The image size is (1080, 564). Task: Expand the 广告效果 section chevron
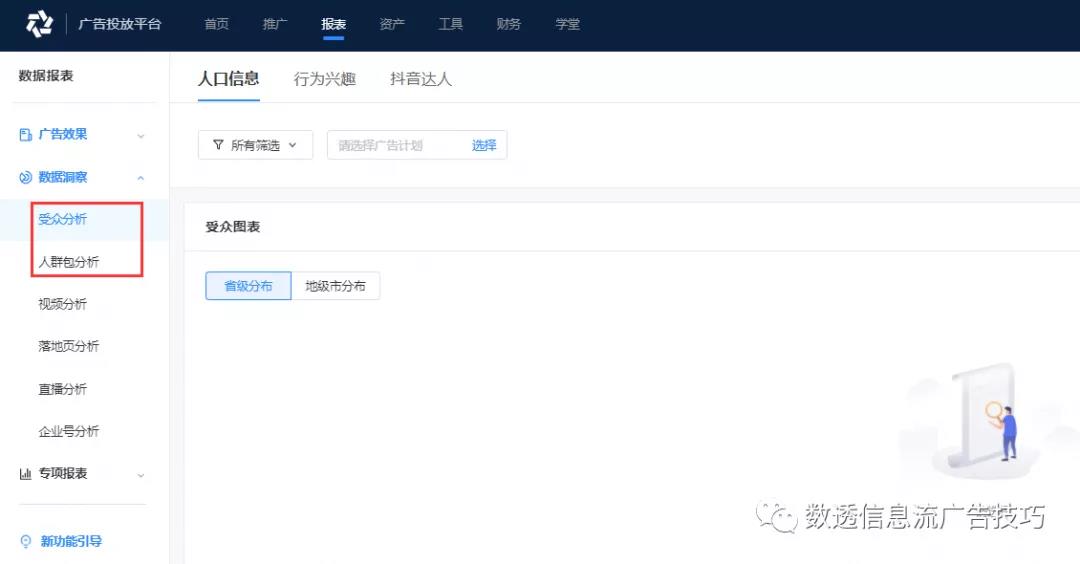[141, 136]
